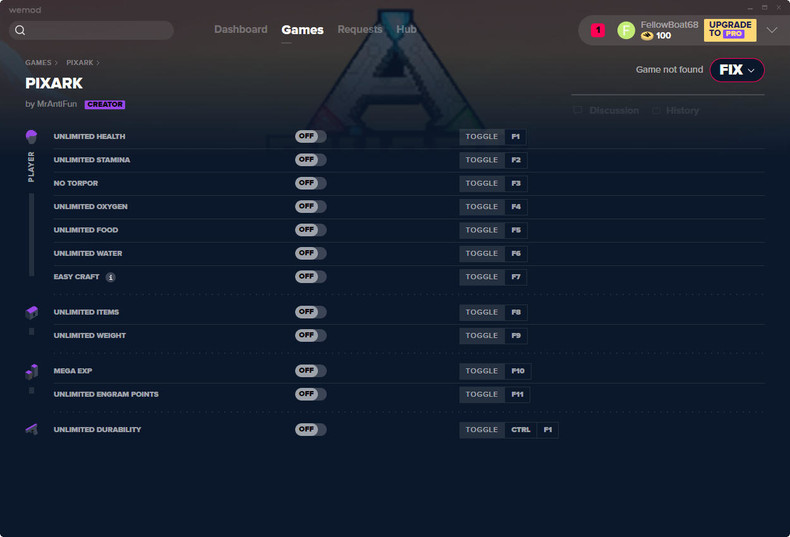Image resolution: width=790 pixels, height=537 pixels.
Task: Enable Unlimited Oxygen switch
Action: click(310, 207)
